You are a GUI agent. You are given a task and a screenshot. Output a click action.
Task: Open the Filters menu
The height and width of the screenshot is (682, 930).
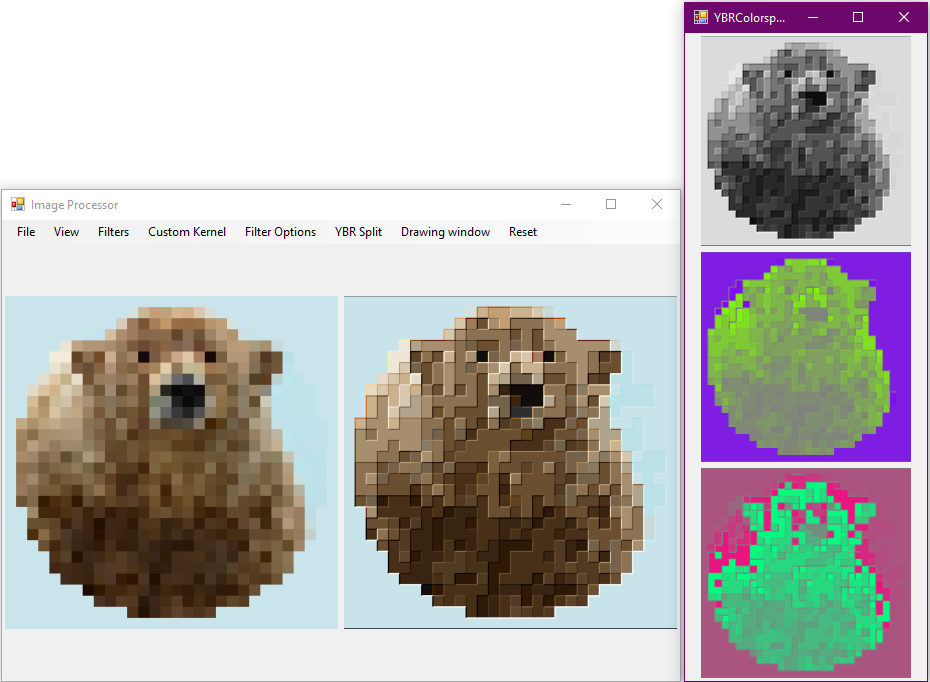(x=113, y=232)
